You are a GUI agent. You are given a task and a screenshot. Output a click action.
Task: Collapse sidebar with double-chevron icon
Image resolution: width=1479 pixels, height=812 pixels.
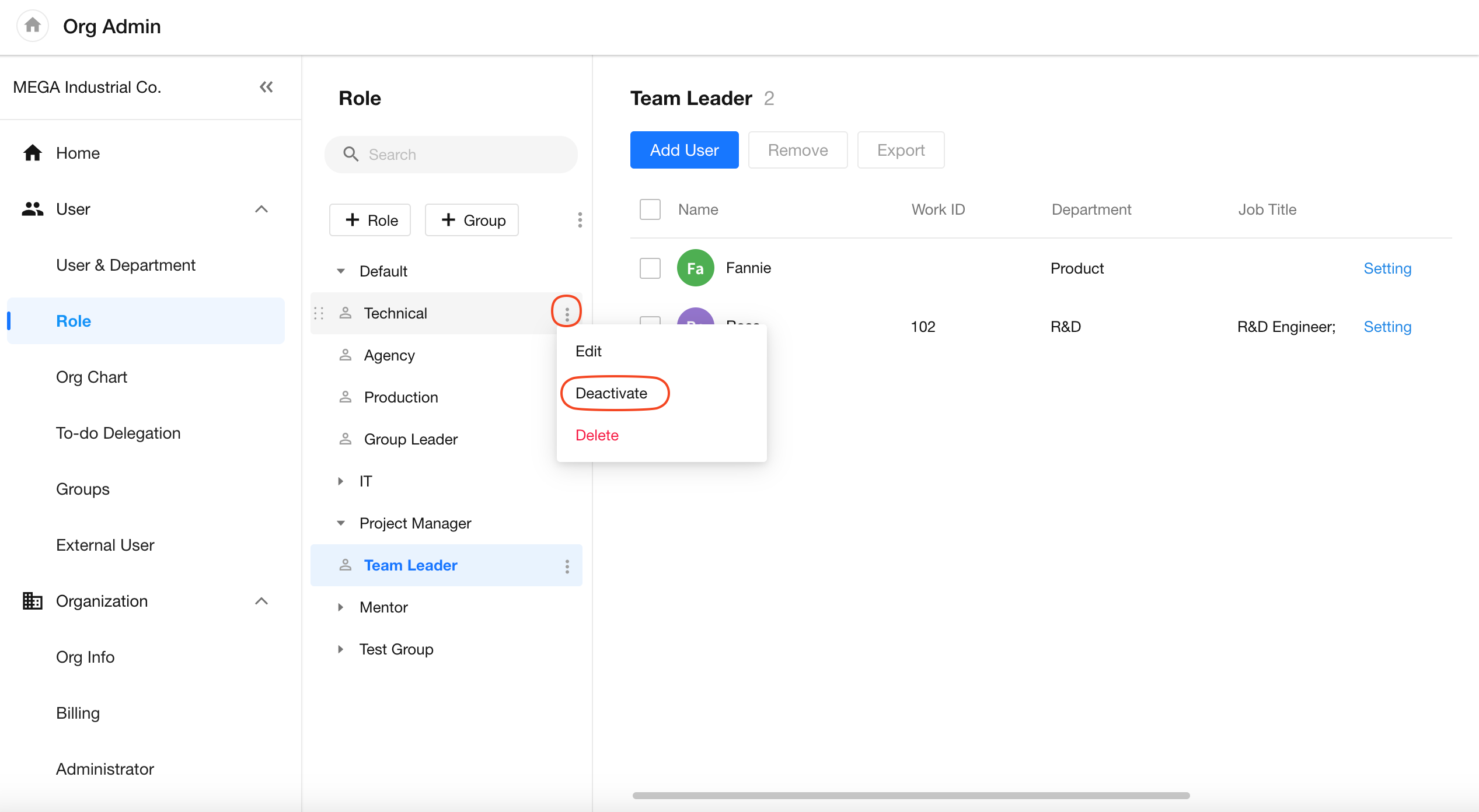click(x=266, y=87)
